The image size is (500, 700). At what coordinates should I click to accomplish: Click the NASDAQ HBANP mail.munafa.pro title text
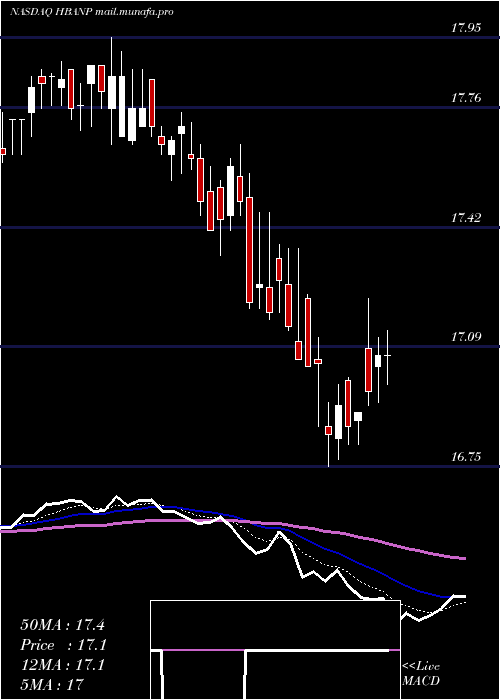pos(92,12)
